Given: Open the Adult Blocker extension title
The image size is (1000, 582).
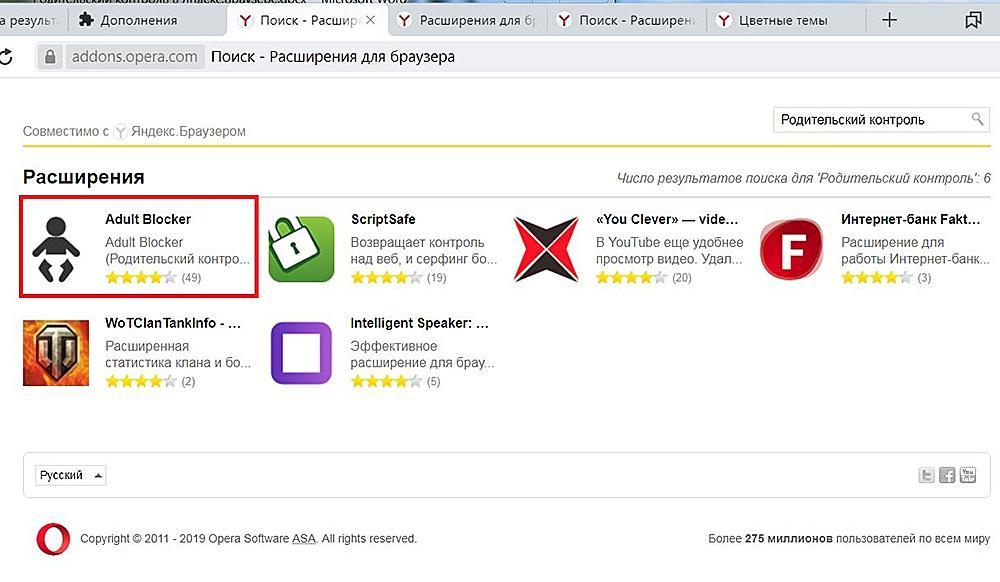Looking at the screenshot, I should click(148, 219).
